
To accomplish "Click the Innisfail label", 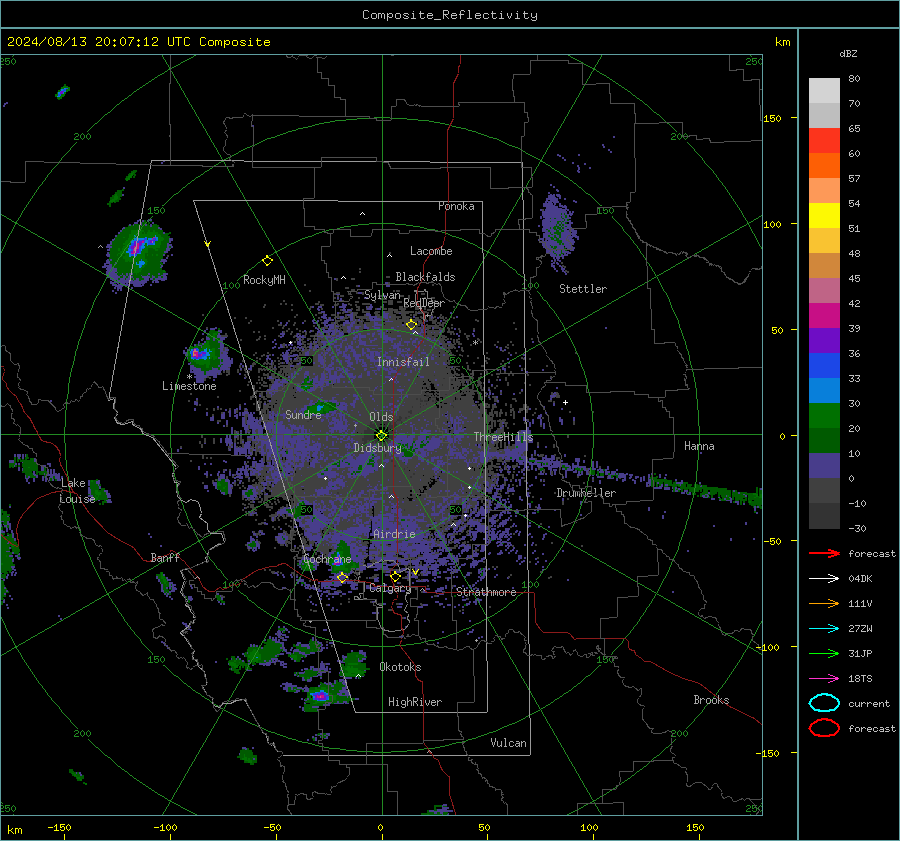I will pyautogui.click(x=403, y=362).
